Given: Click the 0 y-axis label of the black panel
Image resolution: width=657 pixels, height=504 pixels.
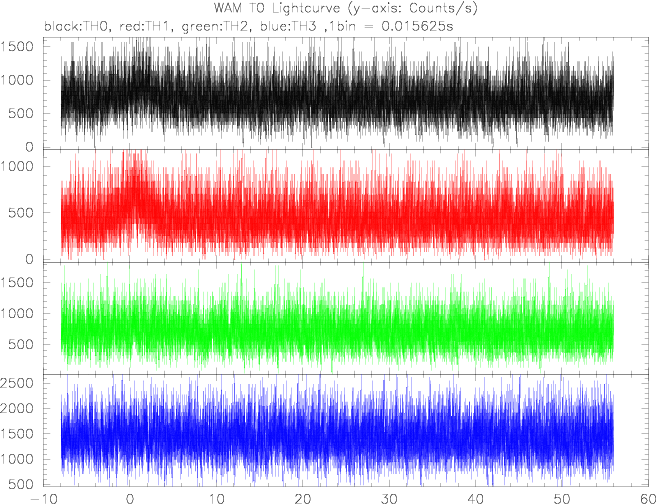Looking at the screenshot, I should tap(29, 147).
